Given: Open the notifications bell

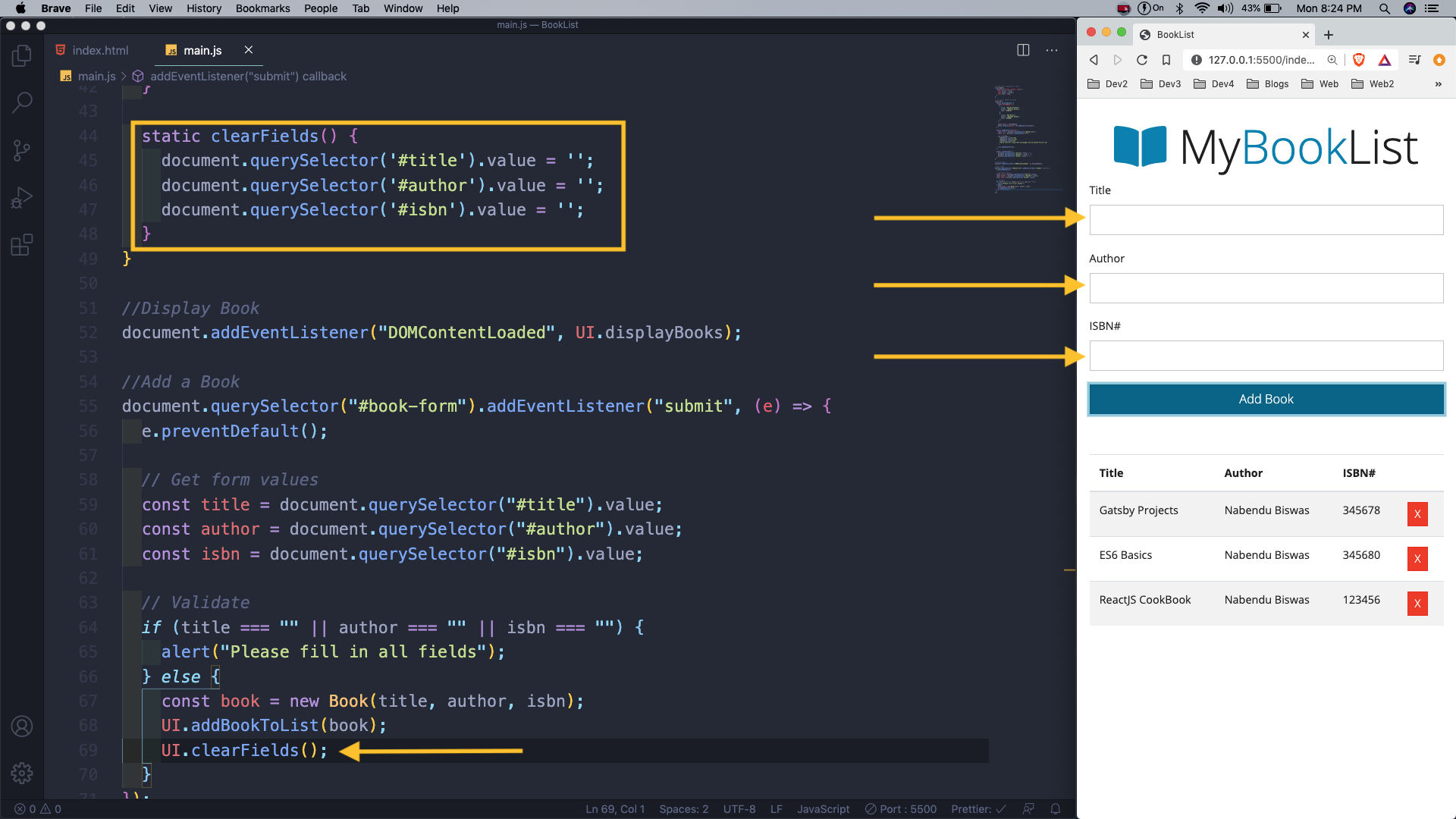Looking at the screenshot, I should [x=1055, y=809].
